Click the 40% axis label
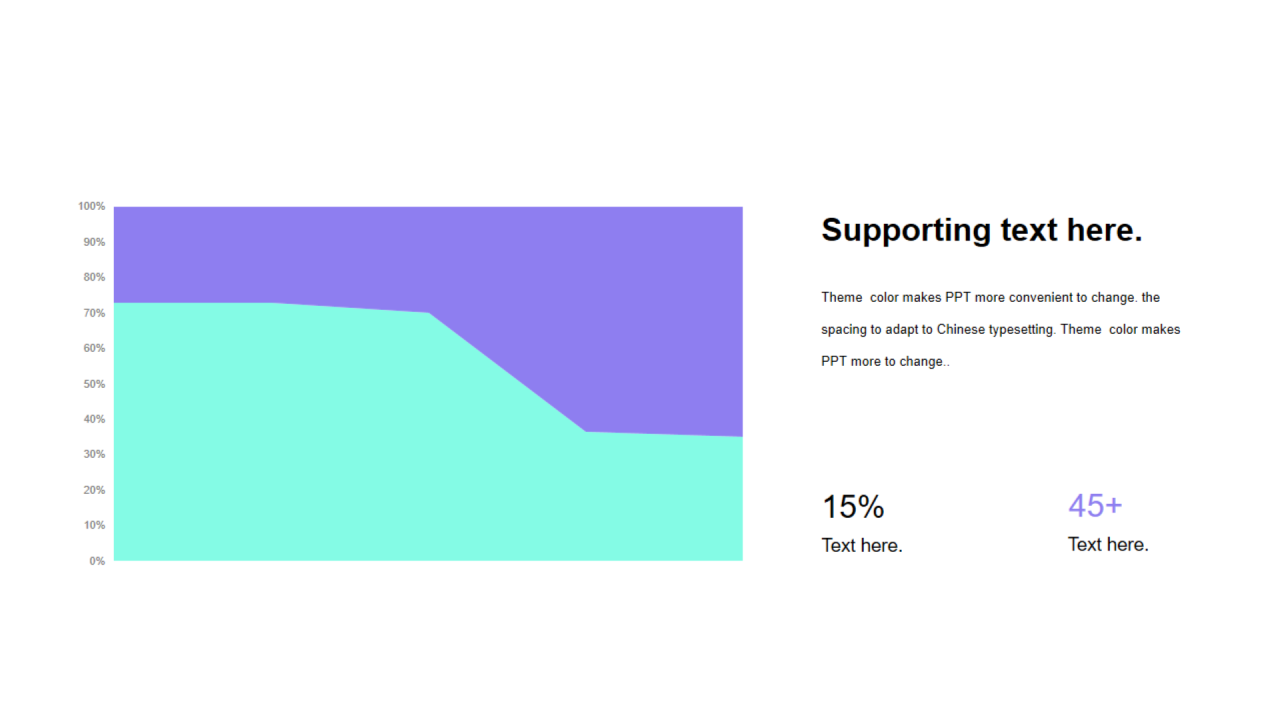Image resolution: width=1280 pixels, height=720 pixels. tap(95, 419)
